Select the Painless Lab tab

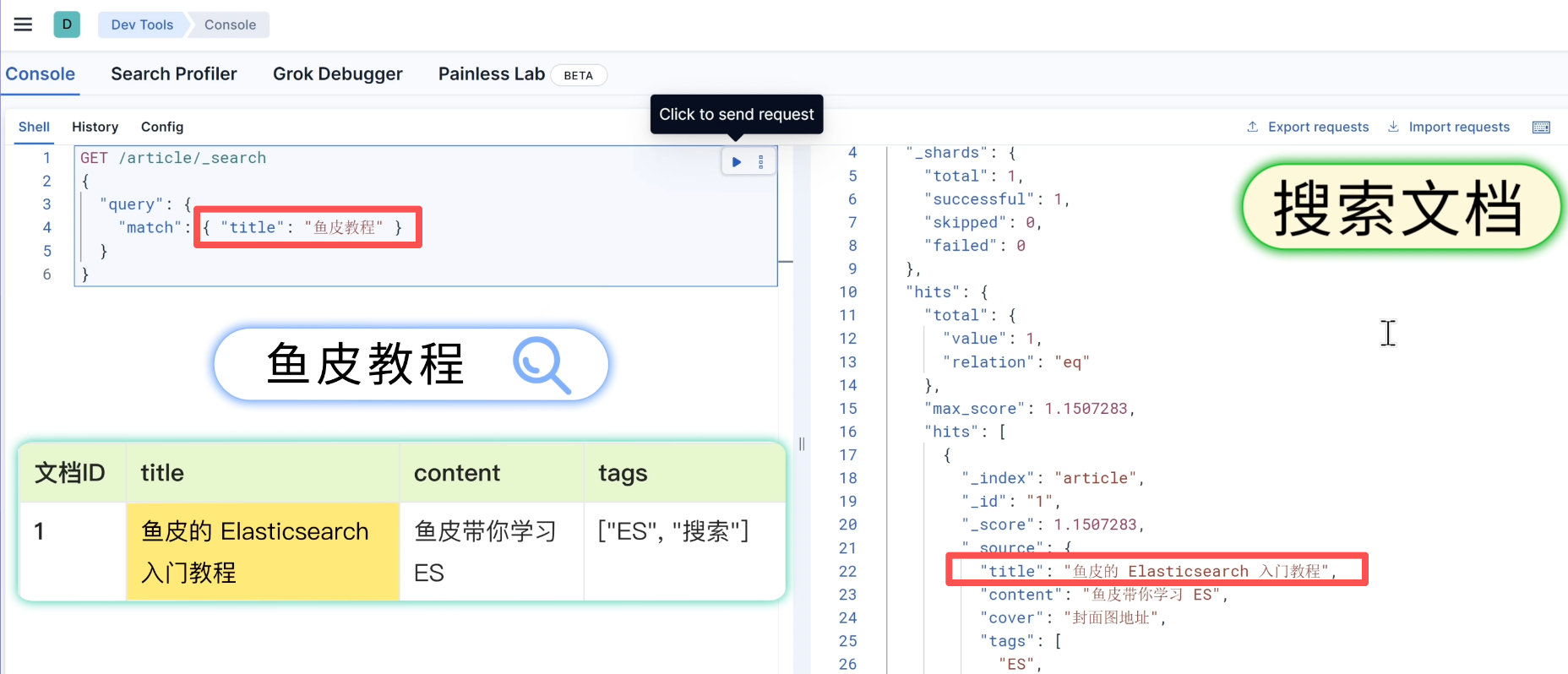click(491, 74)
